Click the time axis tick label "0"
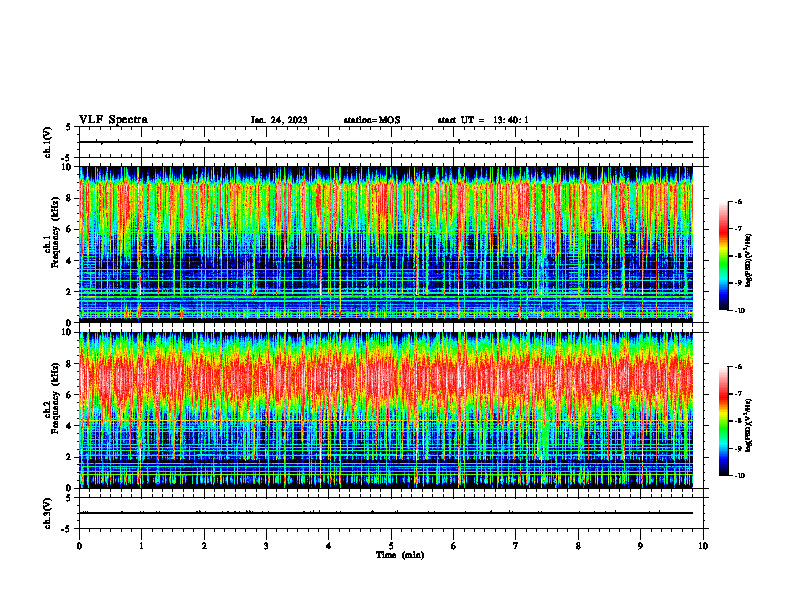792x612 pixels. pos(79,546)
